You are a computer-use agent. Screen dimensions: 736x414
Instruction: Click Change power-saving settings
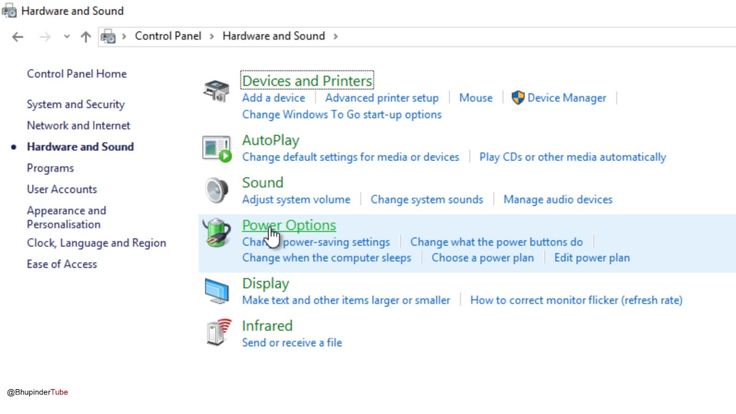(316, 242)
